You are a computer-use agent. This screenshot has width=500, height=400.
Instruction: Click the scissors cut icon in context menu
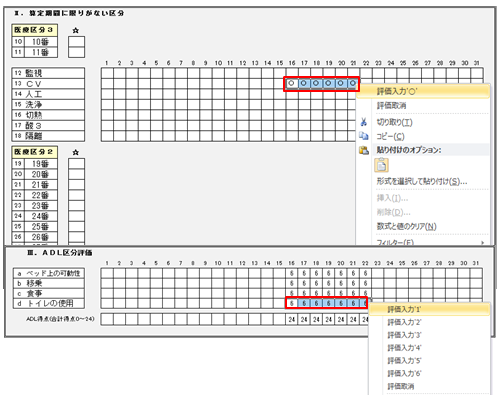[x=364, y=122]
